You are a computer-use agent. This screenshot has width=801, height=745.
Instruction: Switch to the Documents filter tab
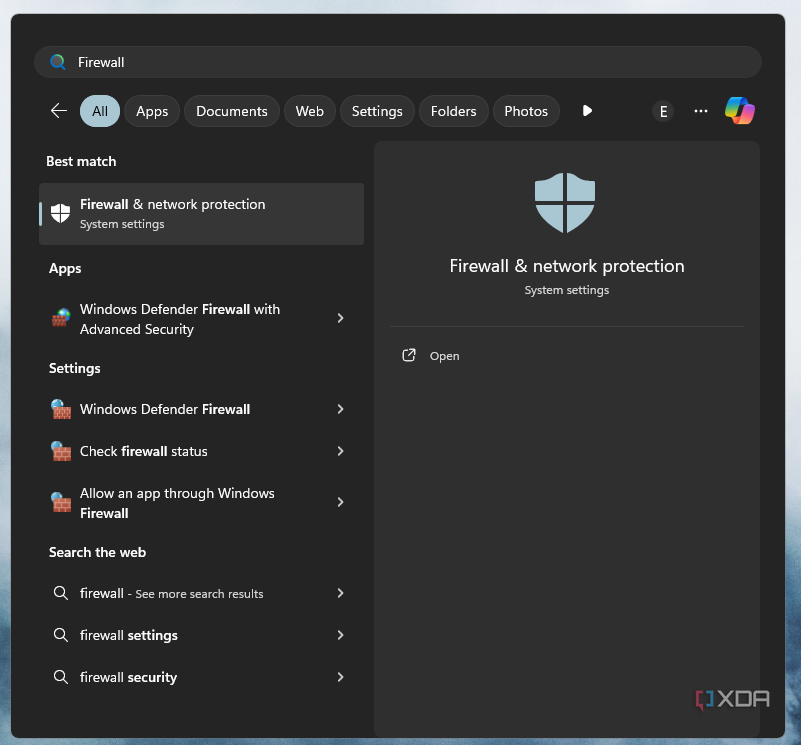(231, 111)
